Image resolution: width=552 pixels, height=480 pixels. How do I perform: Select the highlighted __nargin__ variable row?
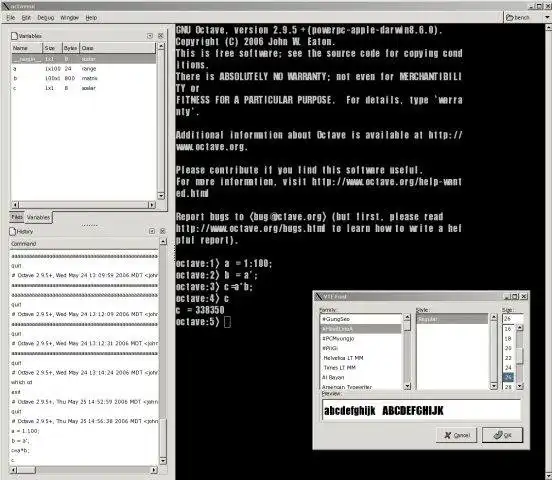point(84,59)
